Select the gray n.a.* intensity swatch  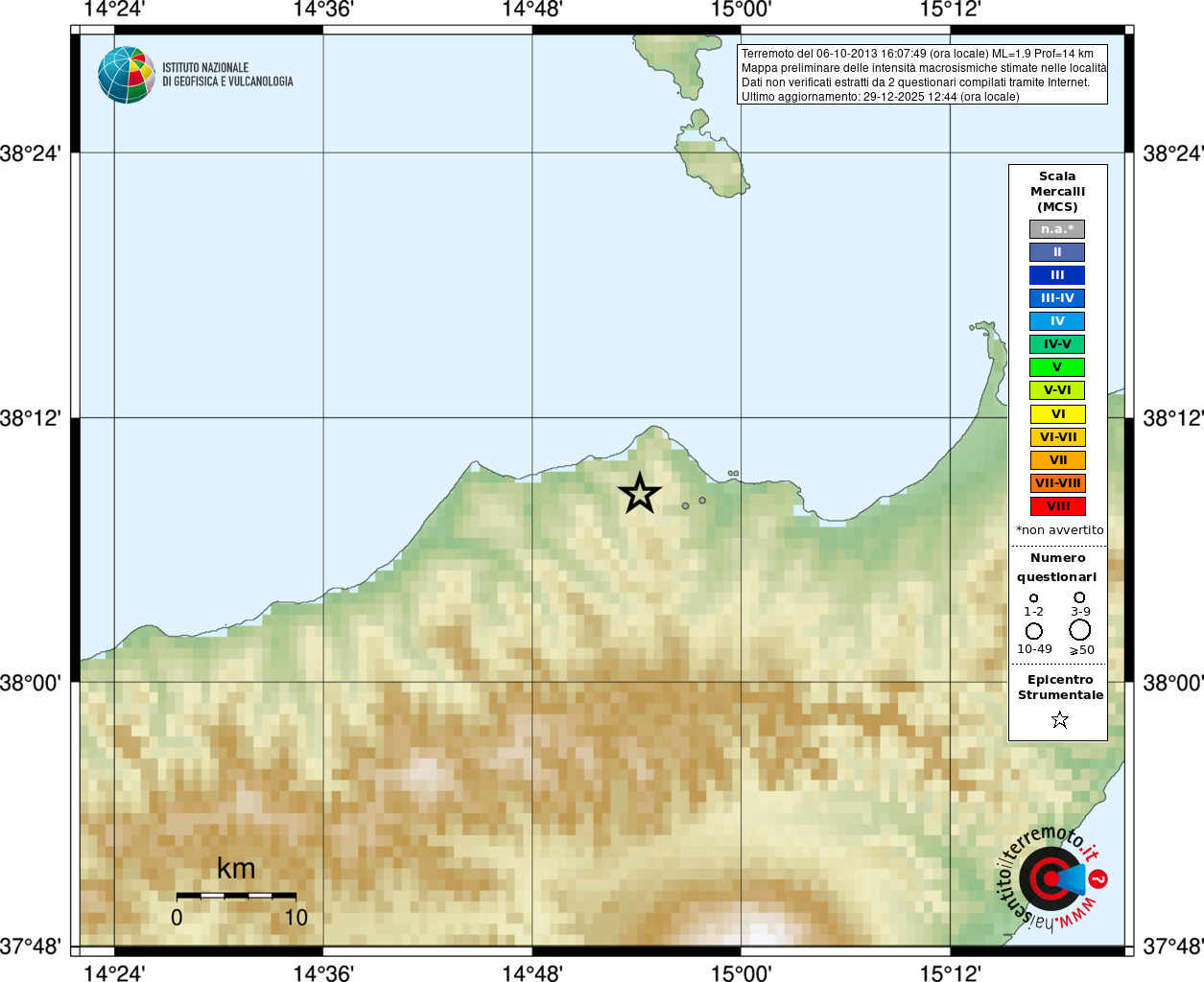tap(1057, 229)
